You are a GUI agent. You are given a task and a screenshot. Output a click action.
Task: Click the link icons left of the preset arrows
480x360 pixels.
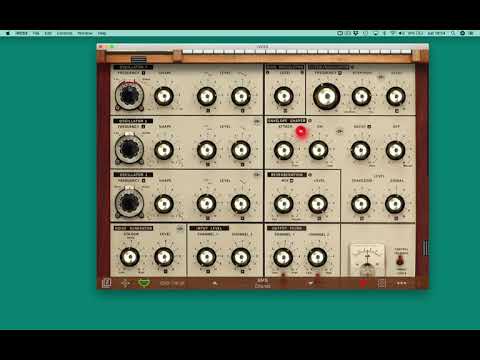point(172,283)
